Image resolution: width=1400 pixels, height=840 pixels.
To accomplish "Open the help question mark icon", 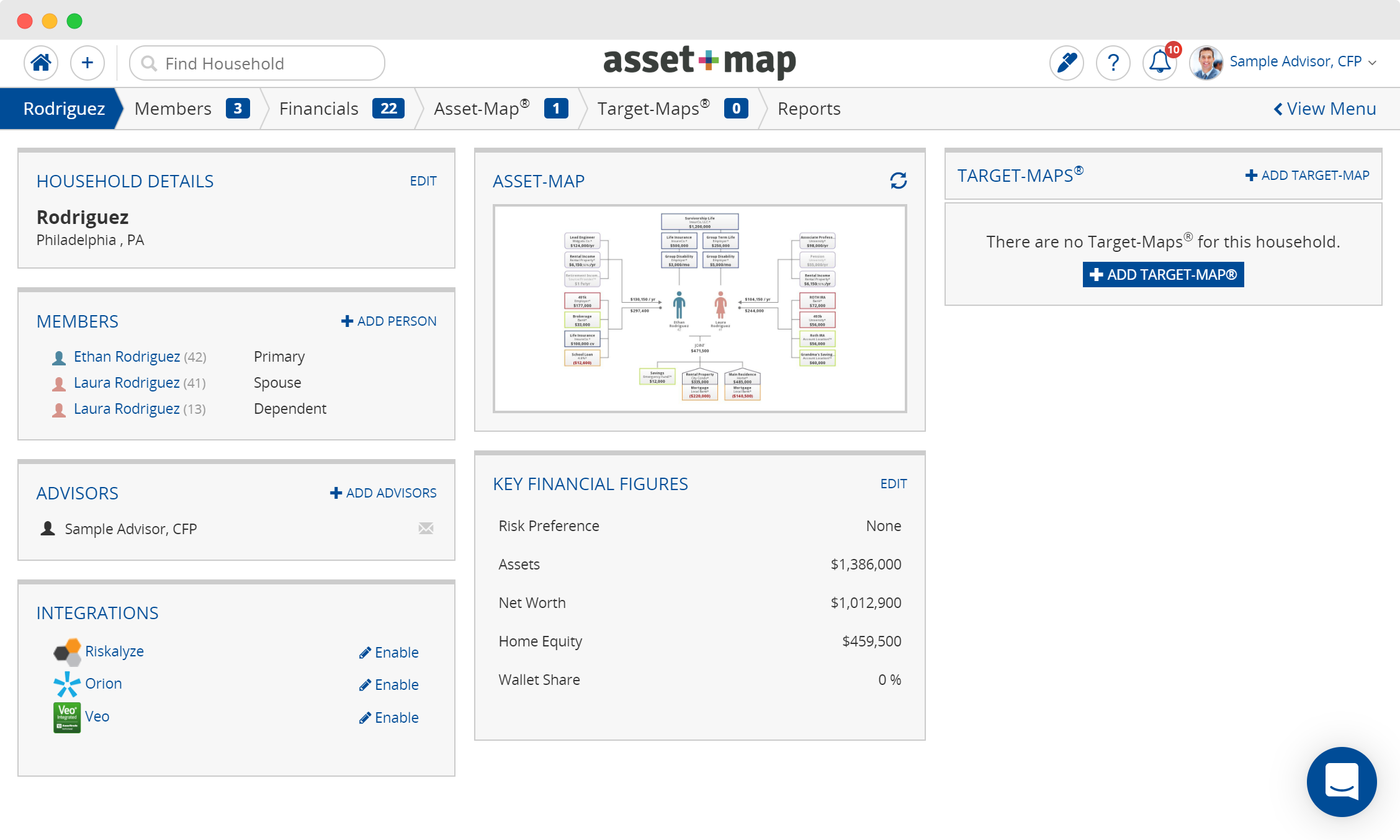I will (x=1113, y=63).
